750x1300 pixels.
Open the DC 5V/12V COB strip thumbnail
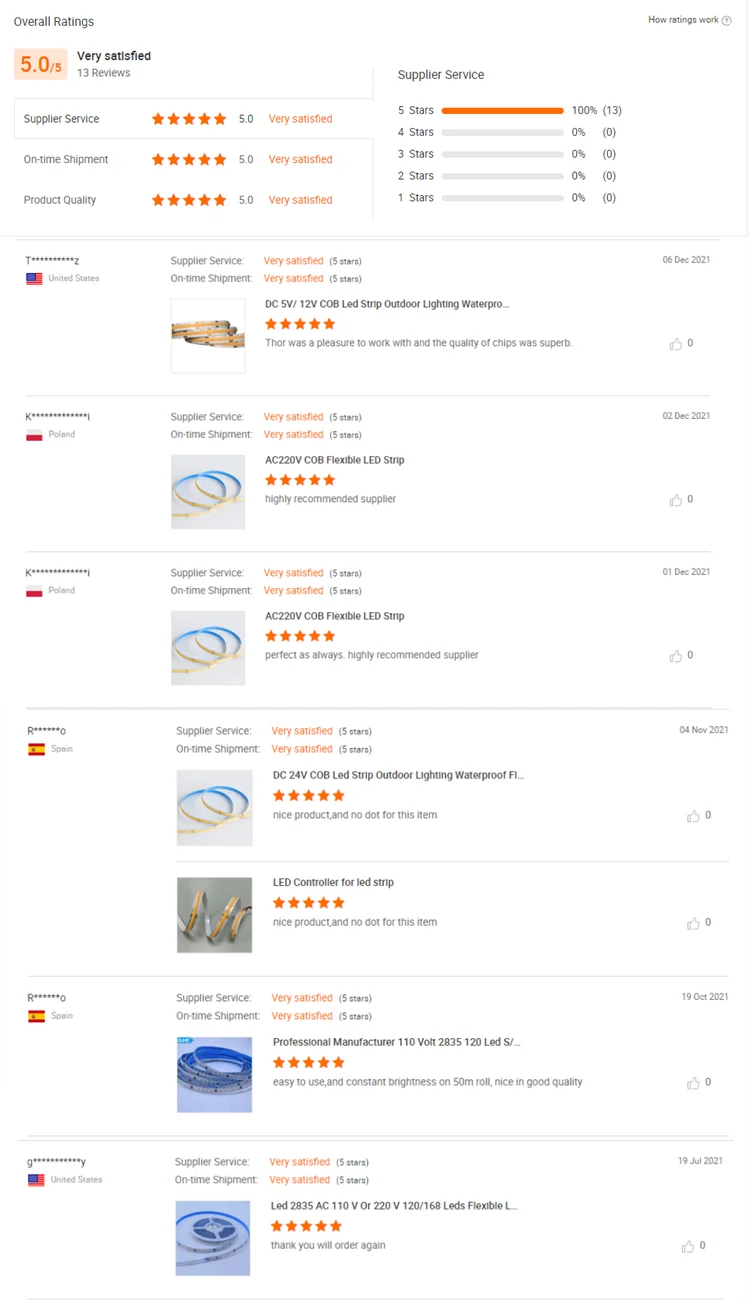click(208, 336)
